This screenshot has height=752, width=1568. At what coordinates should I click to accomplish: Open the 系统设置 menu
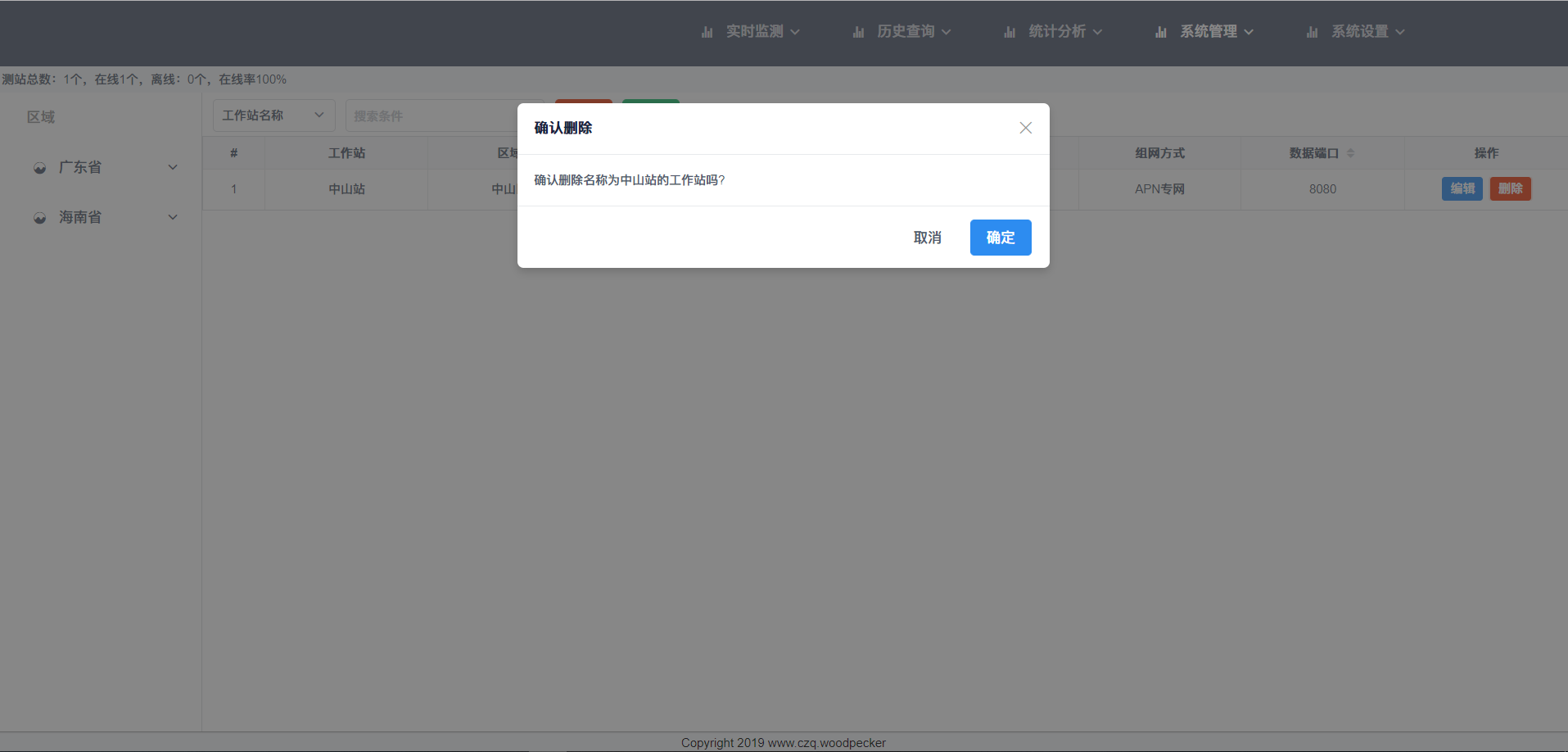(x=1357, y=32)
